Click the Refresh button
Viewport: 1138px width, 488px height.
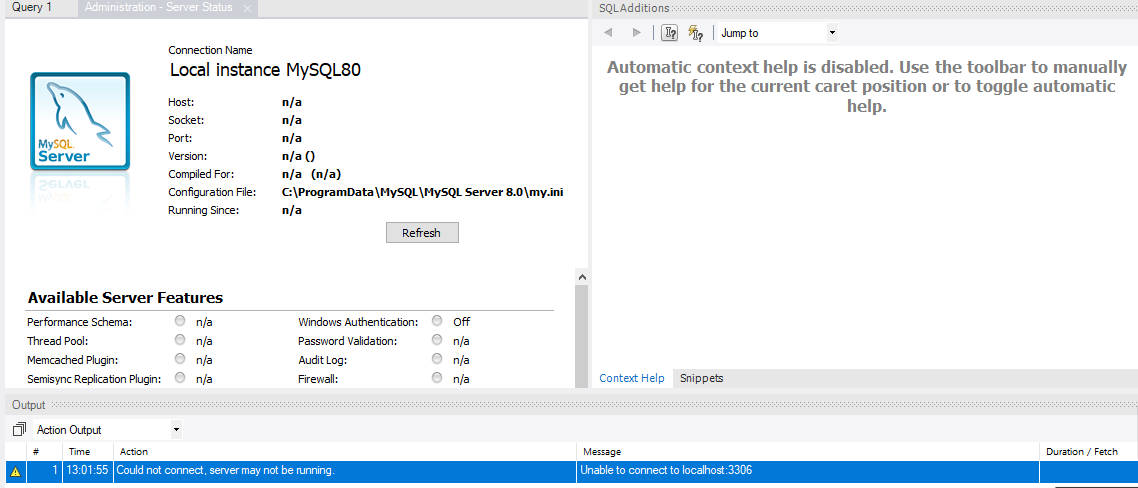[x=422, y=233]
